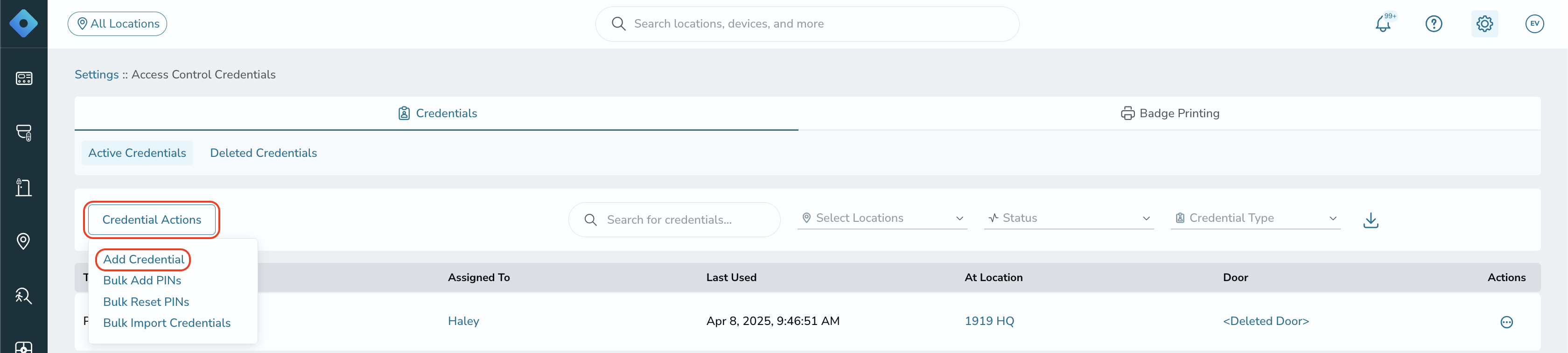Click the At Location column header

[994, 277]
